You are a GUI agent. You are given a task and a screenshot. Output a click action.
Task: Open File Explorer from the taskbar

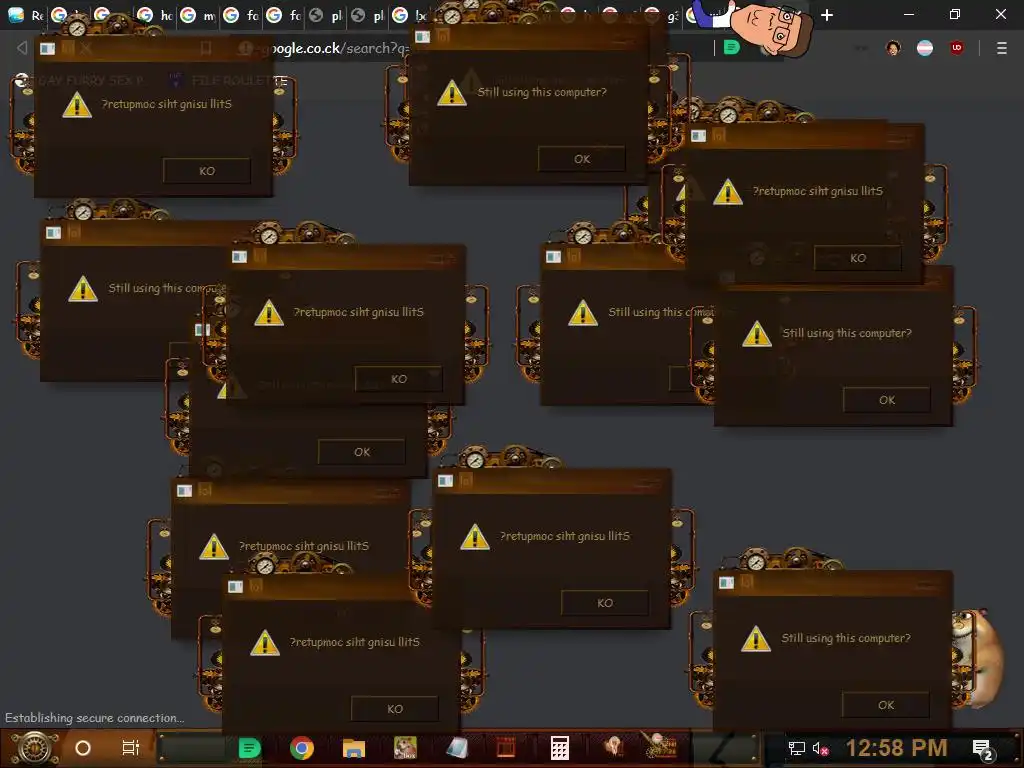coord(353,748)
